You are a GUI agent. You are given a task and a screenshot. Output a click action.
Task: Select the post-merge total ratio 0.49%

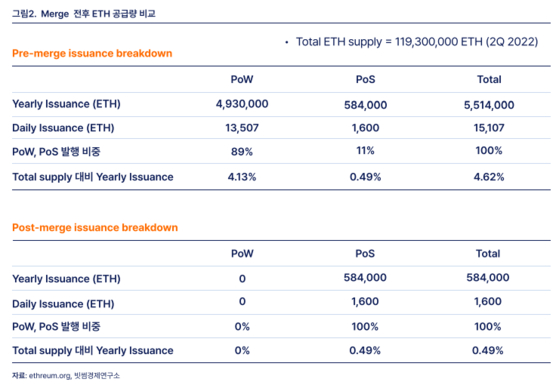(488, 350)
